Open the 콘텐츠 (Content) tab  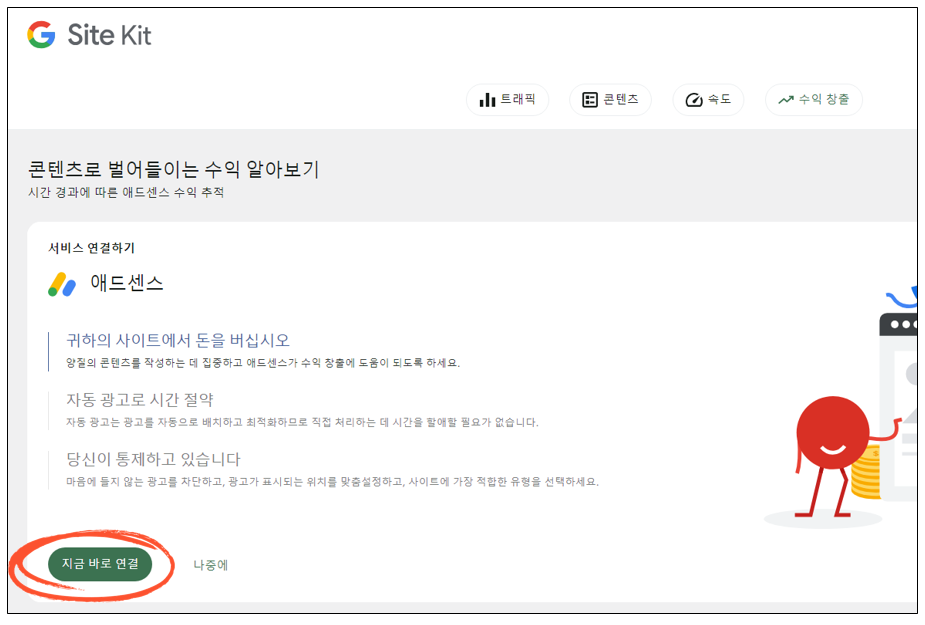610,100
